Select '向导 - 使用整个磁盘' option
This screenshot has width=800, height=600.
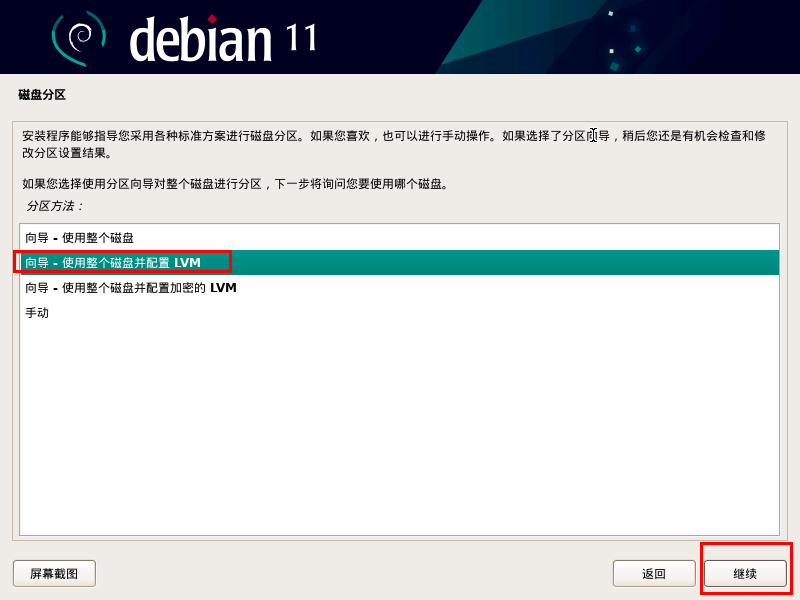[x=399, y=238]
